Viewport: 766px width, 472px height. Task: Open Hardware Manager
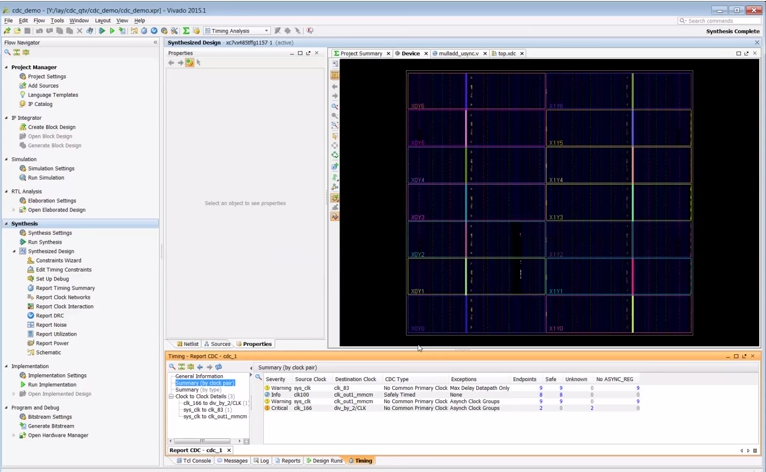click(x=58, y=435)
